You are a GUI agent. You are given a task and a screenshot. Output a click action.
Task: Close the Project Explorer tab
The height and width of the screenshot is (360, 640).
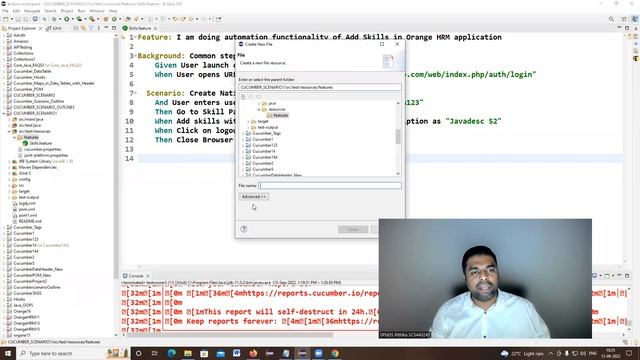(40, 28)
